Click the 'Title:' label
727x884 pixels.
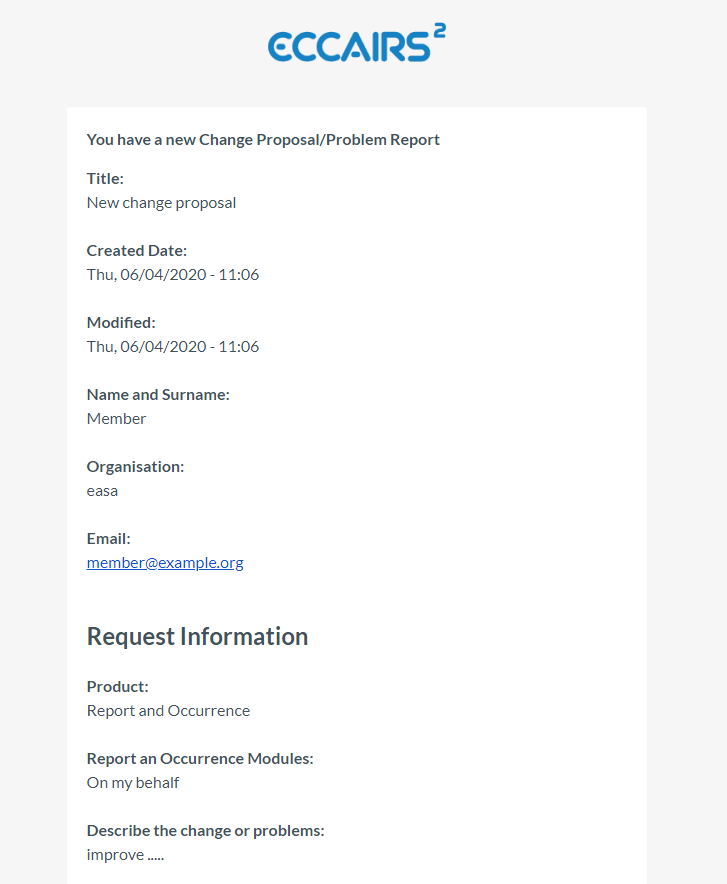[105, 179]
